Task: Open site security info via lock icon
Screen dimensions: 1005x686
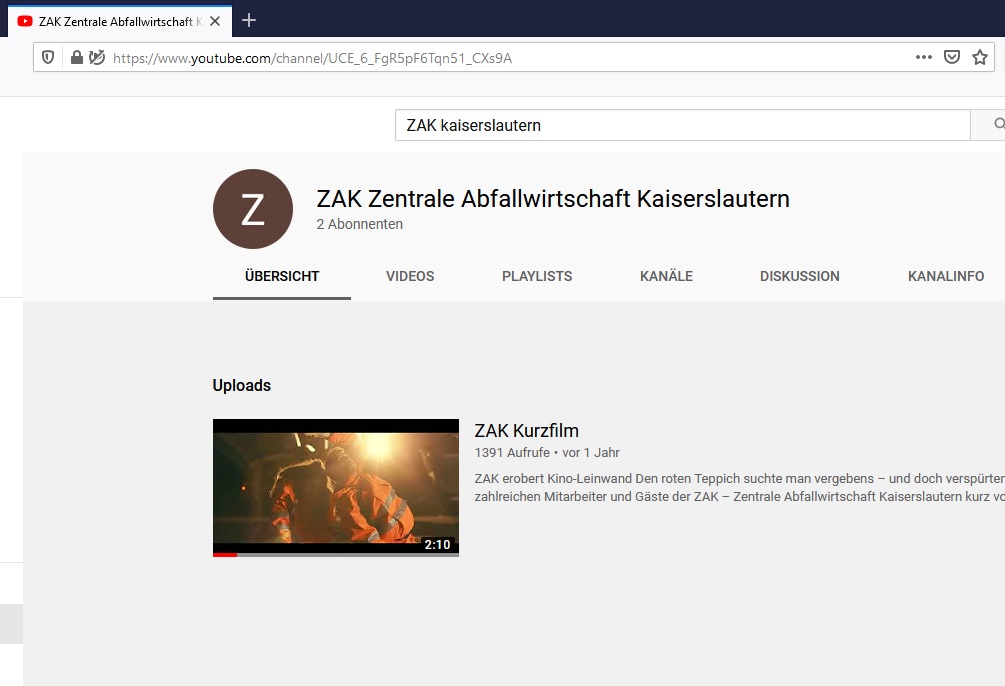Action: 76,58
